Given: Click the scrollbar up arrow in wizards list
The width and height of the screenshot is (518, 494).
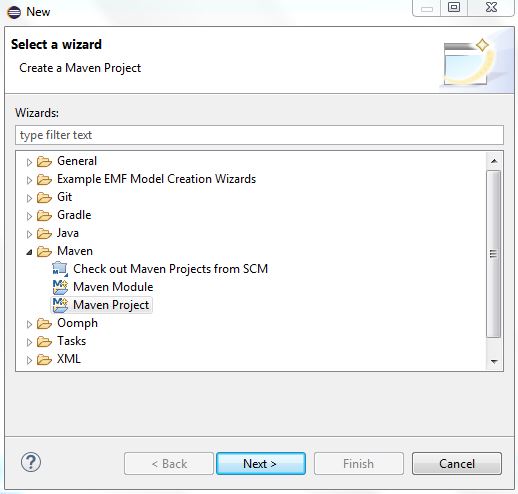Looking at the screenshot, I should 494,161.
